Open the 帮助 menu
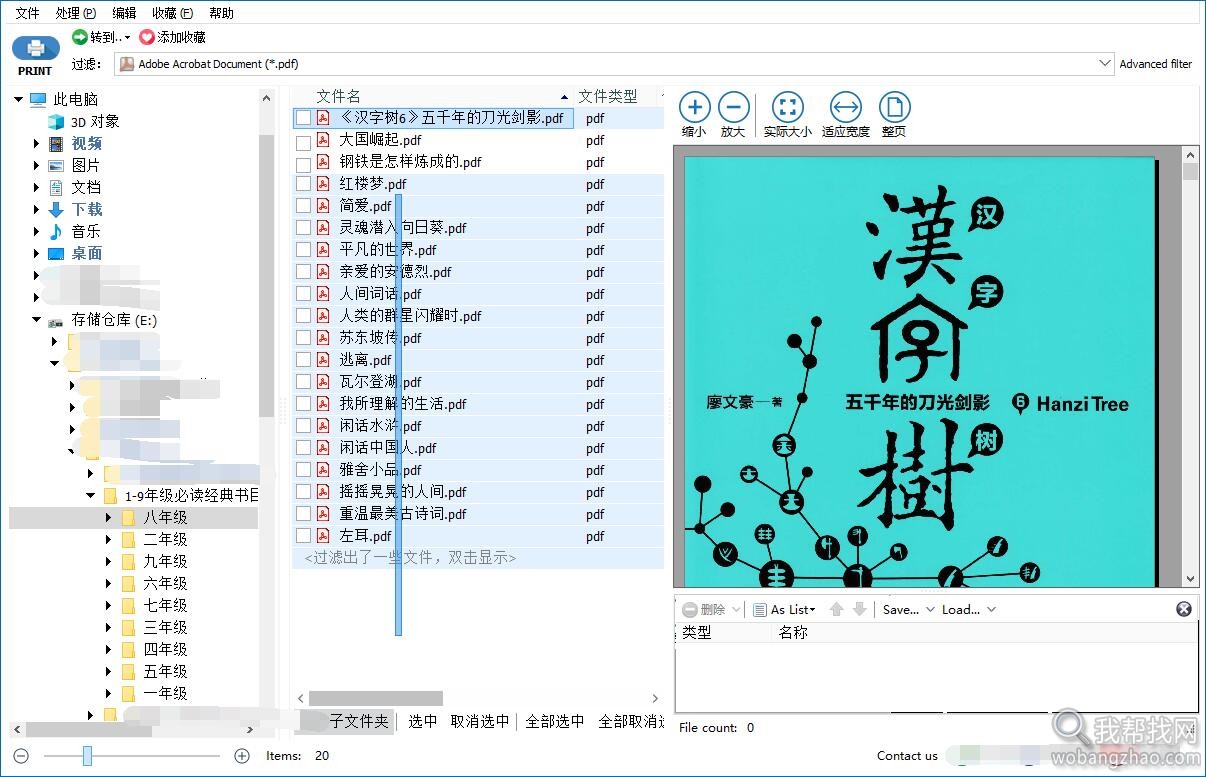 pos(221,13)
